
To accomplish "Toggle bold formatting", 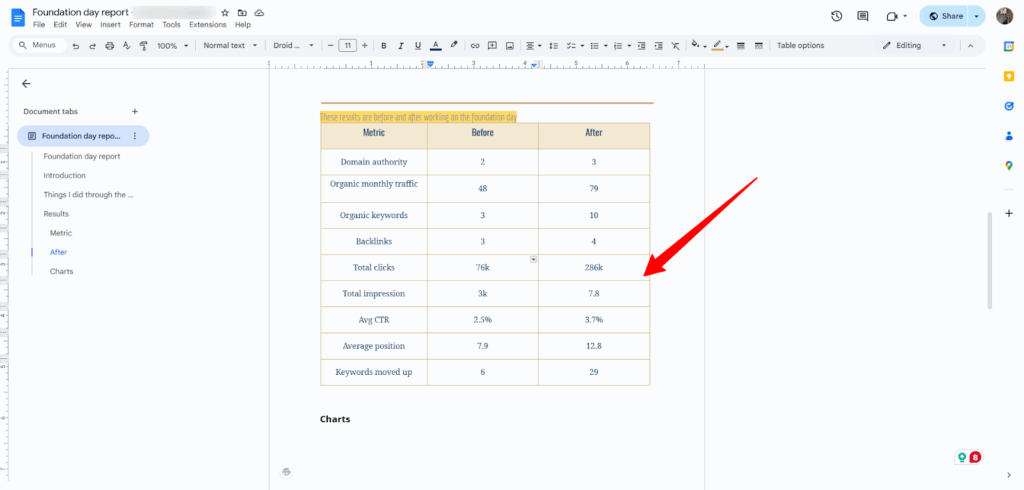I will click(384, 45).
